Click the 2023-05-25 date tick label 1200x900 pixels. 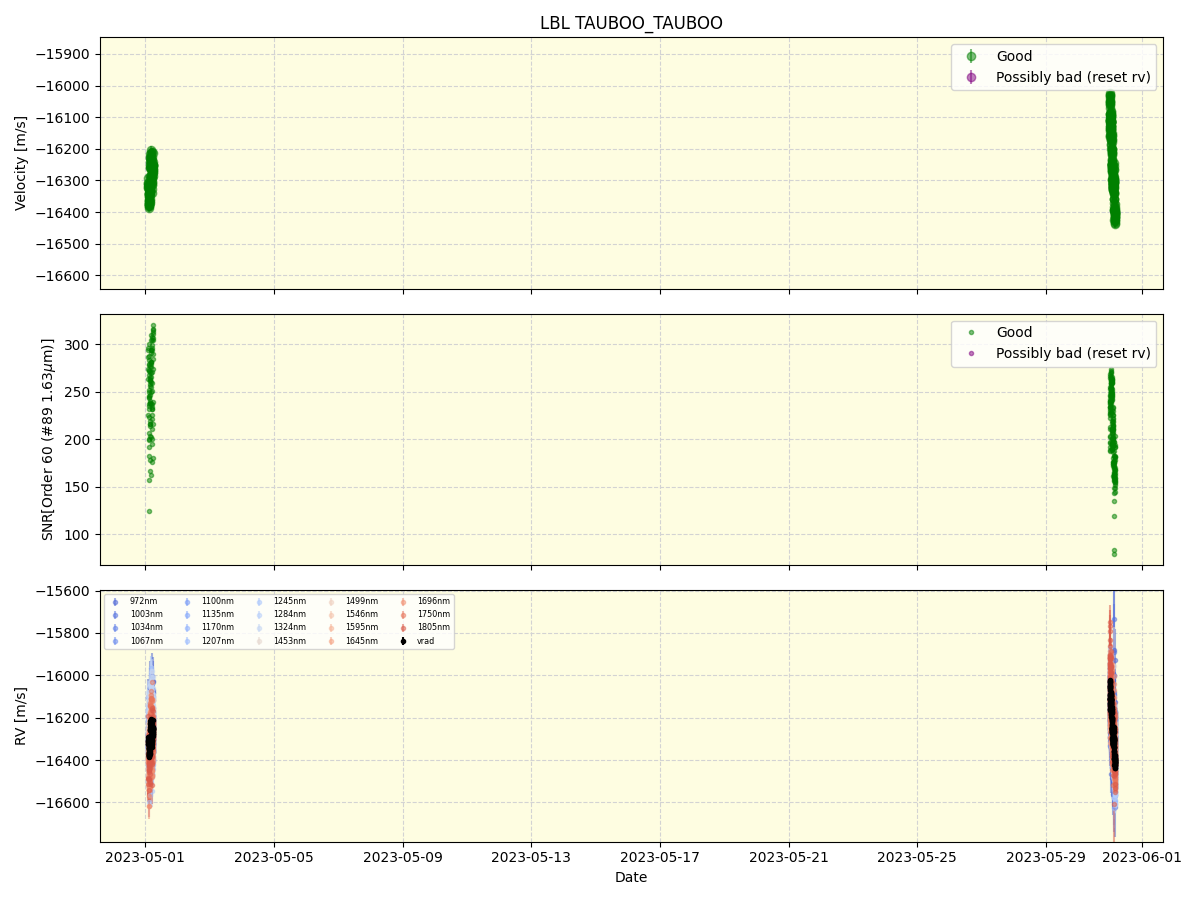coord(917,857)
